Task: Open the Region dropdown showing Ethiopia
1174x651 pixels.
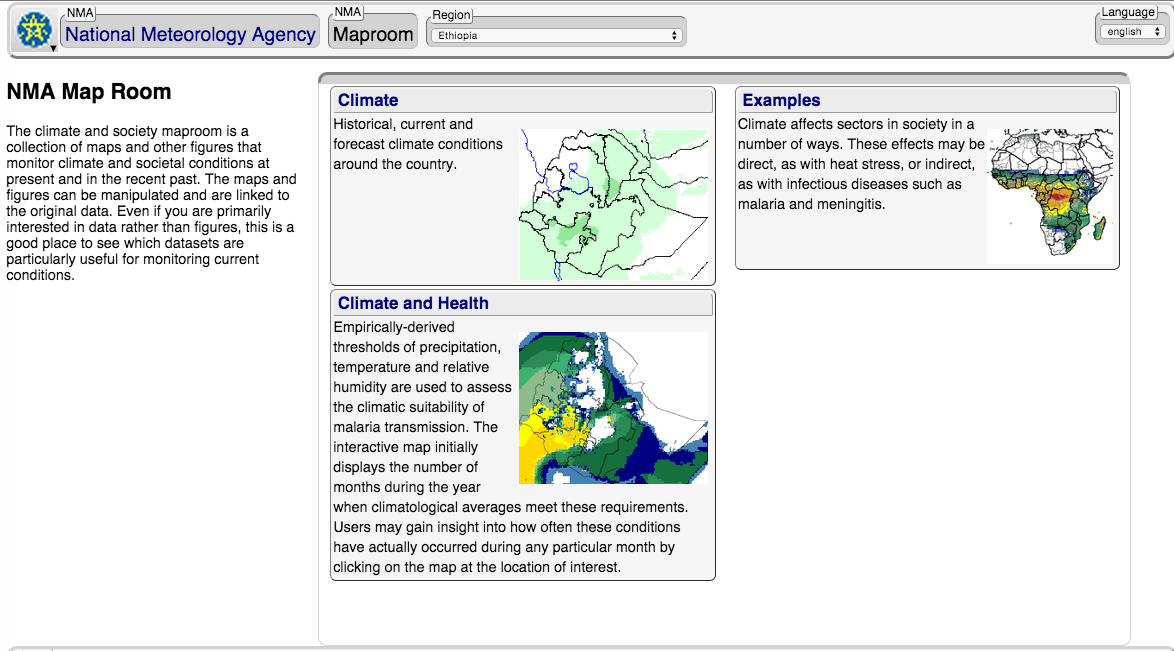Action: pyautogui.click(x=556, y=35)
